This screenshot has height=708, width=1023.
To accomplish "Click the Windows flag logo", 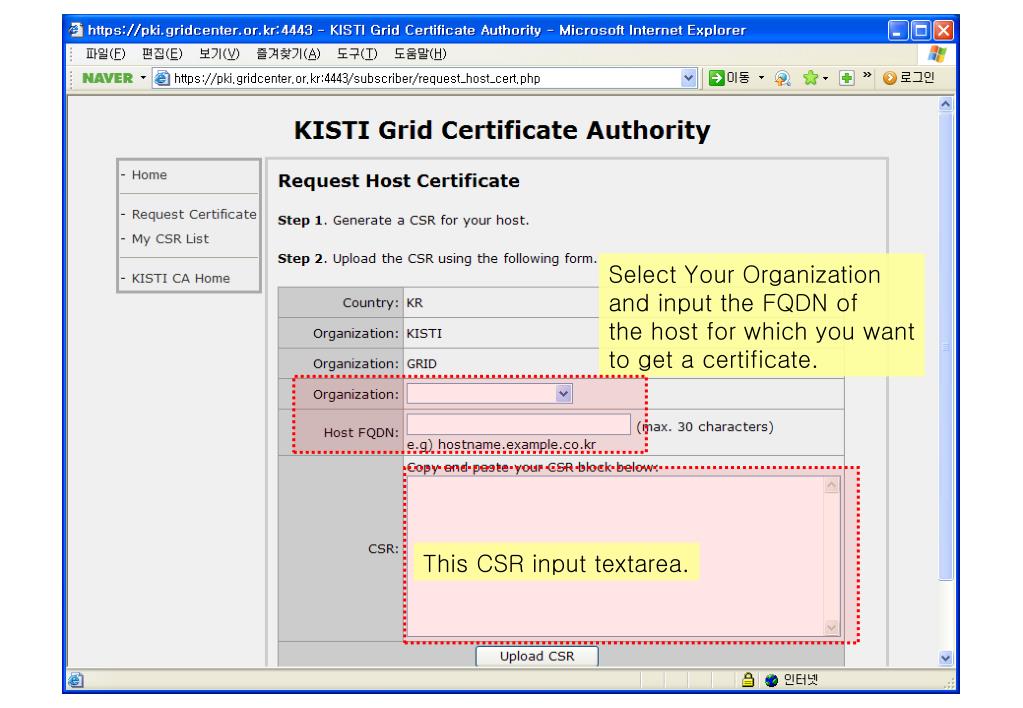I will coord(938,54).
